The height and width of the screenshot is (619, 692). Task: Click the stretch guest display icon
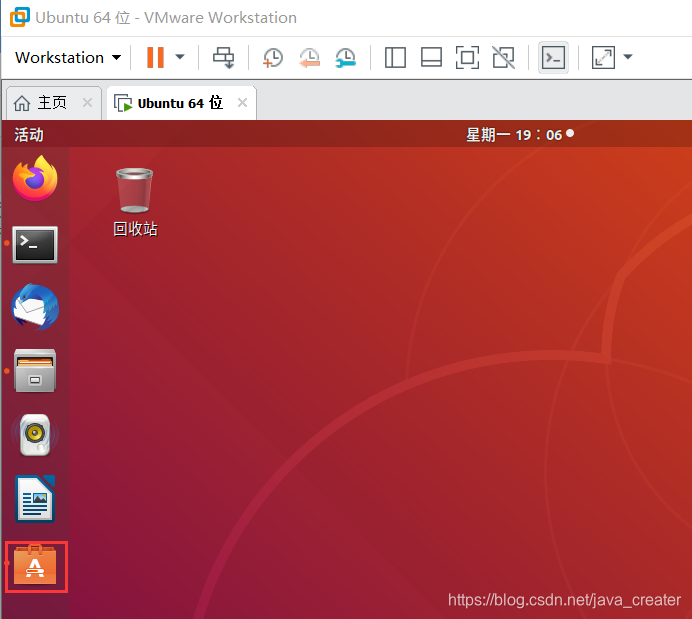[x=603, y=57]
